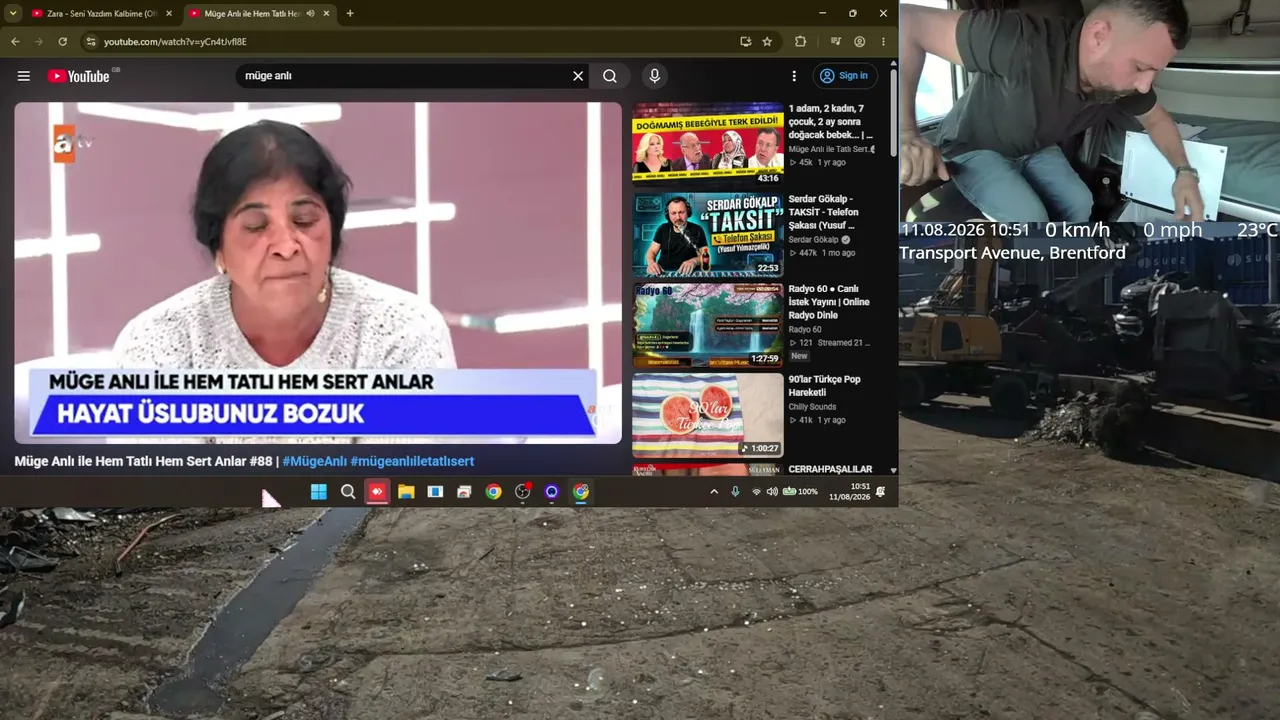Expand the tab search dropdown arrow
The image size is (1280, 720).
13,14
